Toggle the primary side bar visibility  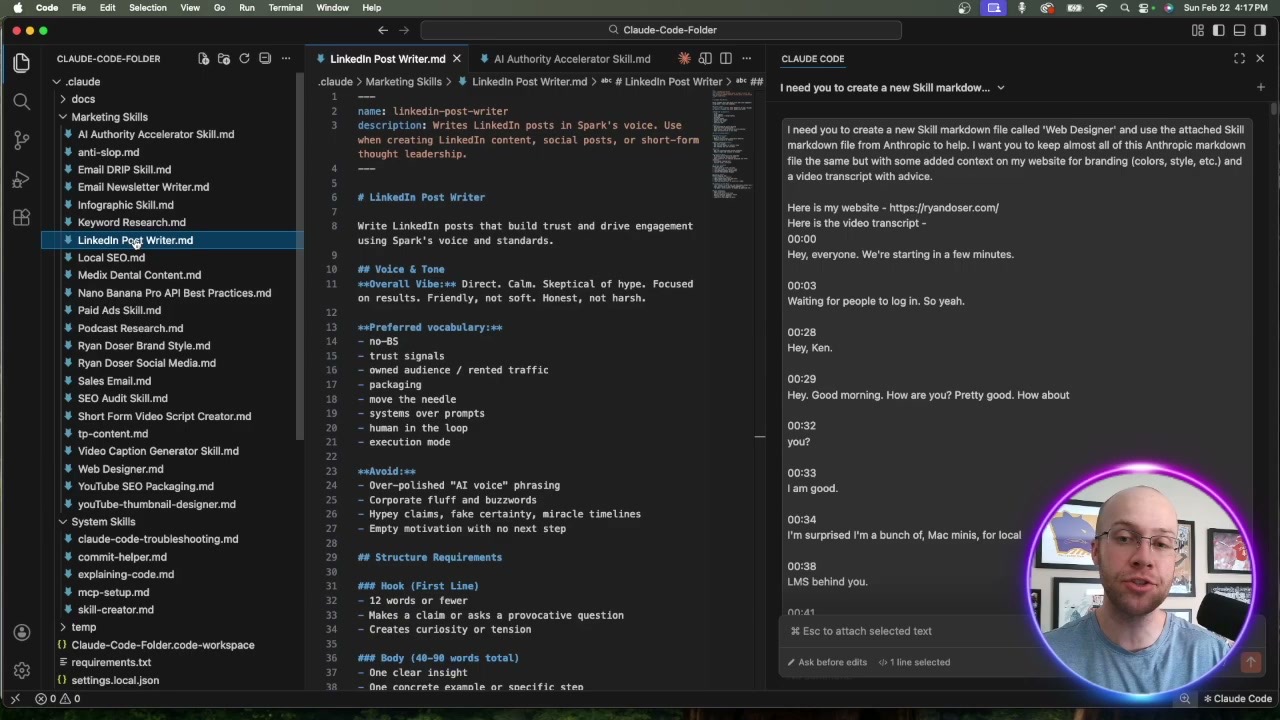1218,30
